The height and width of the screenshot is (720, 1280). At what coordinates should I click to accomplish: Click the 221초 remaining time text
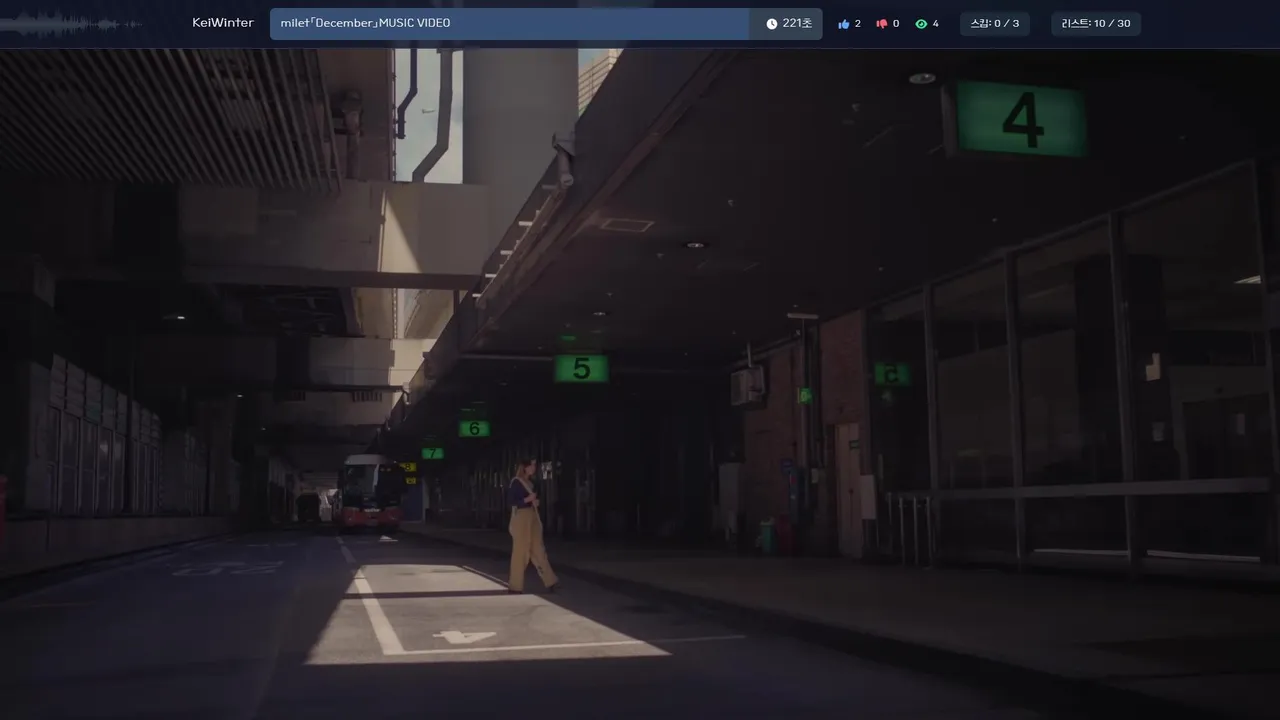pyautogui.click(x=797, y=24)
